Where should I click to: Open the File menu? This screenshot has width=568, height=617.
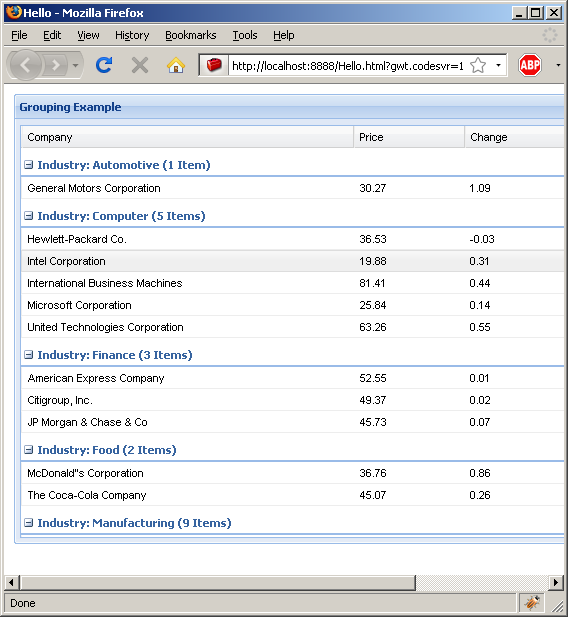(19, 35)
